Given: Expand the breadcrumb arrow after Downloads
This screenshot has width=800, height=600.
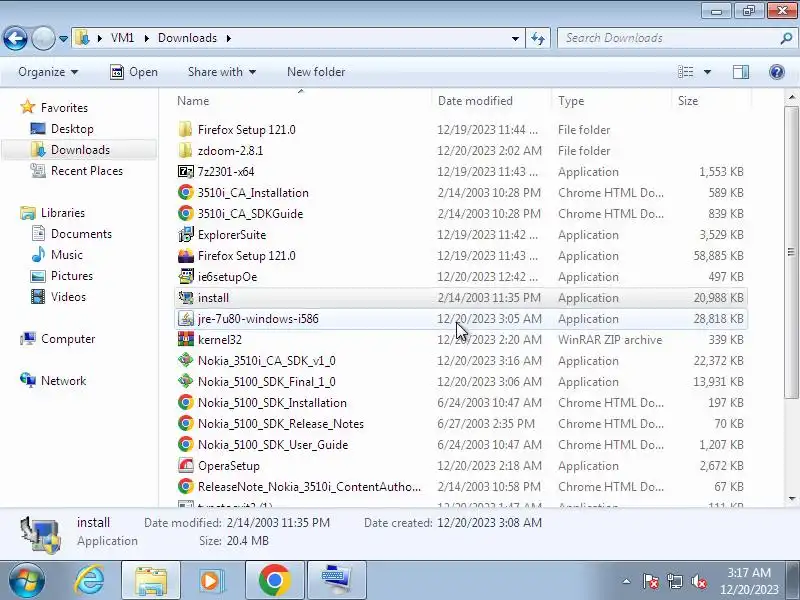Looking at the screenshot, I should click(229, 38).
